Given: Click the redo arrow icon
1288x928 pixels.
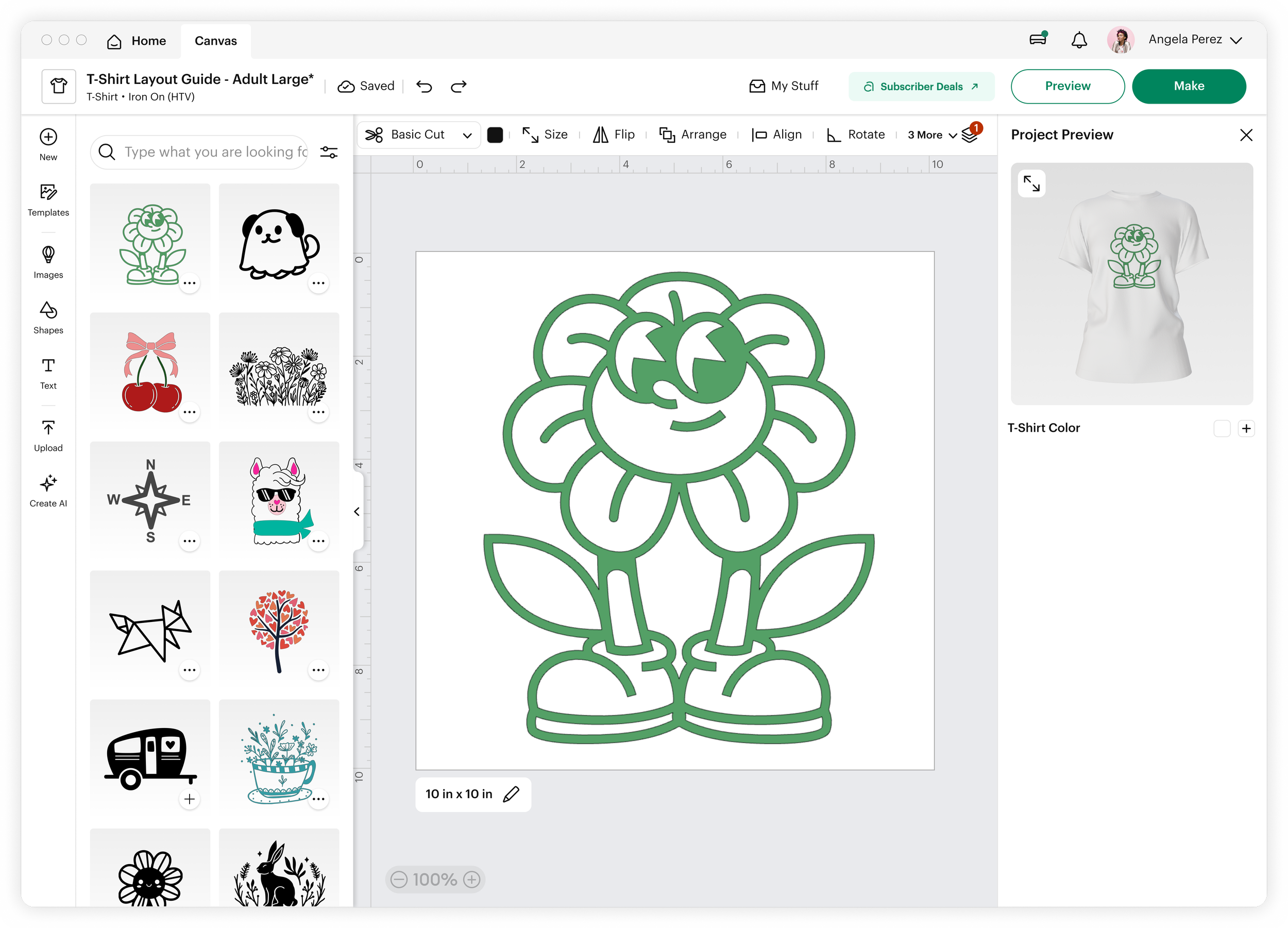Looking at the screenshot, I should click(459, 87).
